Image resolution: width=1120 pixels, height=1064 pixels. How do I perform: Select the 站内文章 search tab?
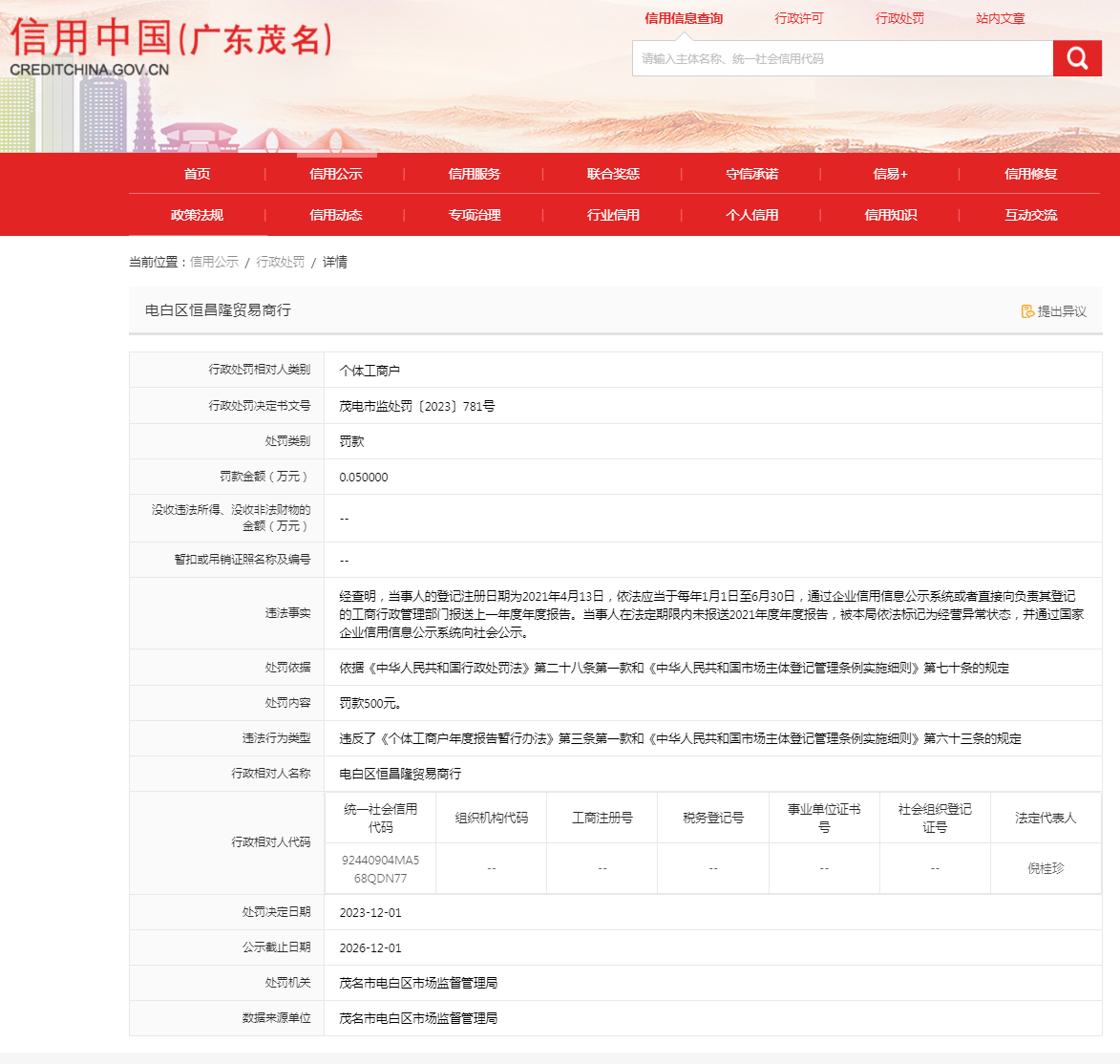point(1000,18)
